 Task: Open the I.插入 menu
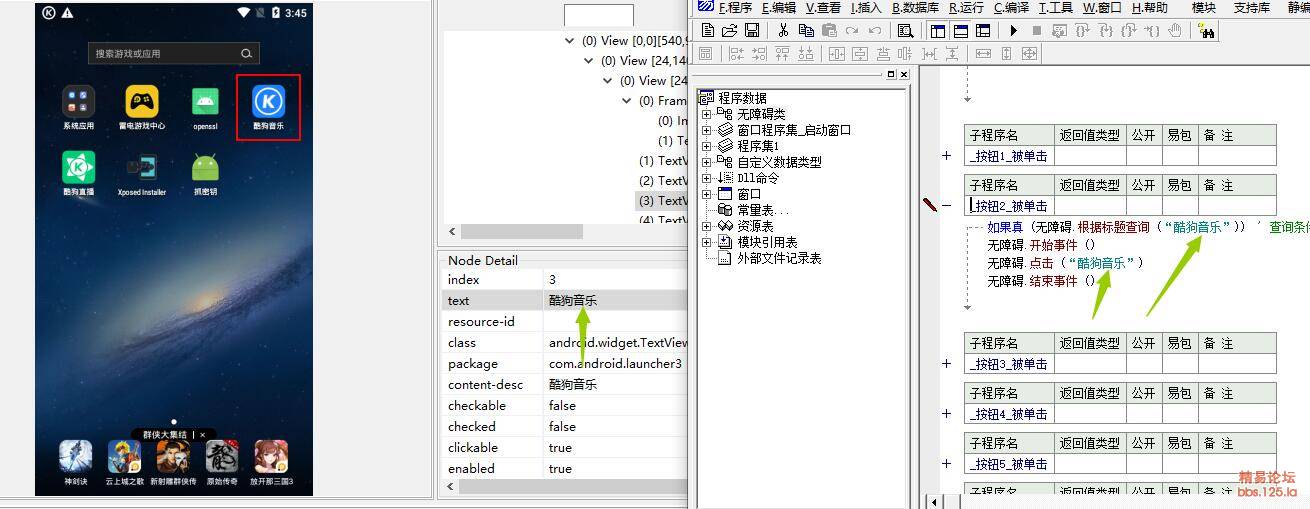click(866, 8)
